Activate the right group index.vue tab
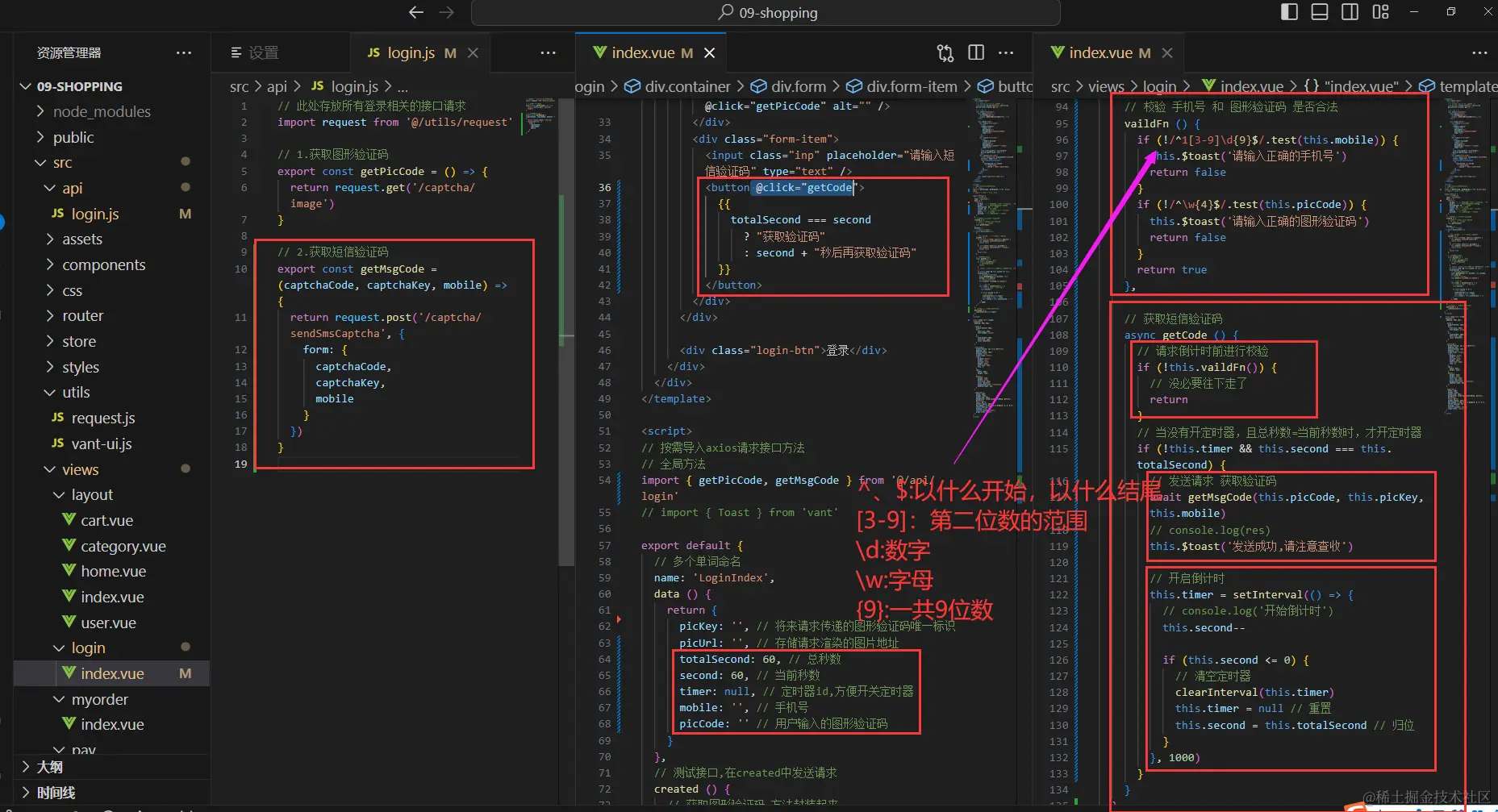The image size is (1498, 812). click(1110, 52)
